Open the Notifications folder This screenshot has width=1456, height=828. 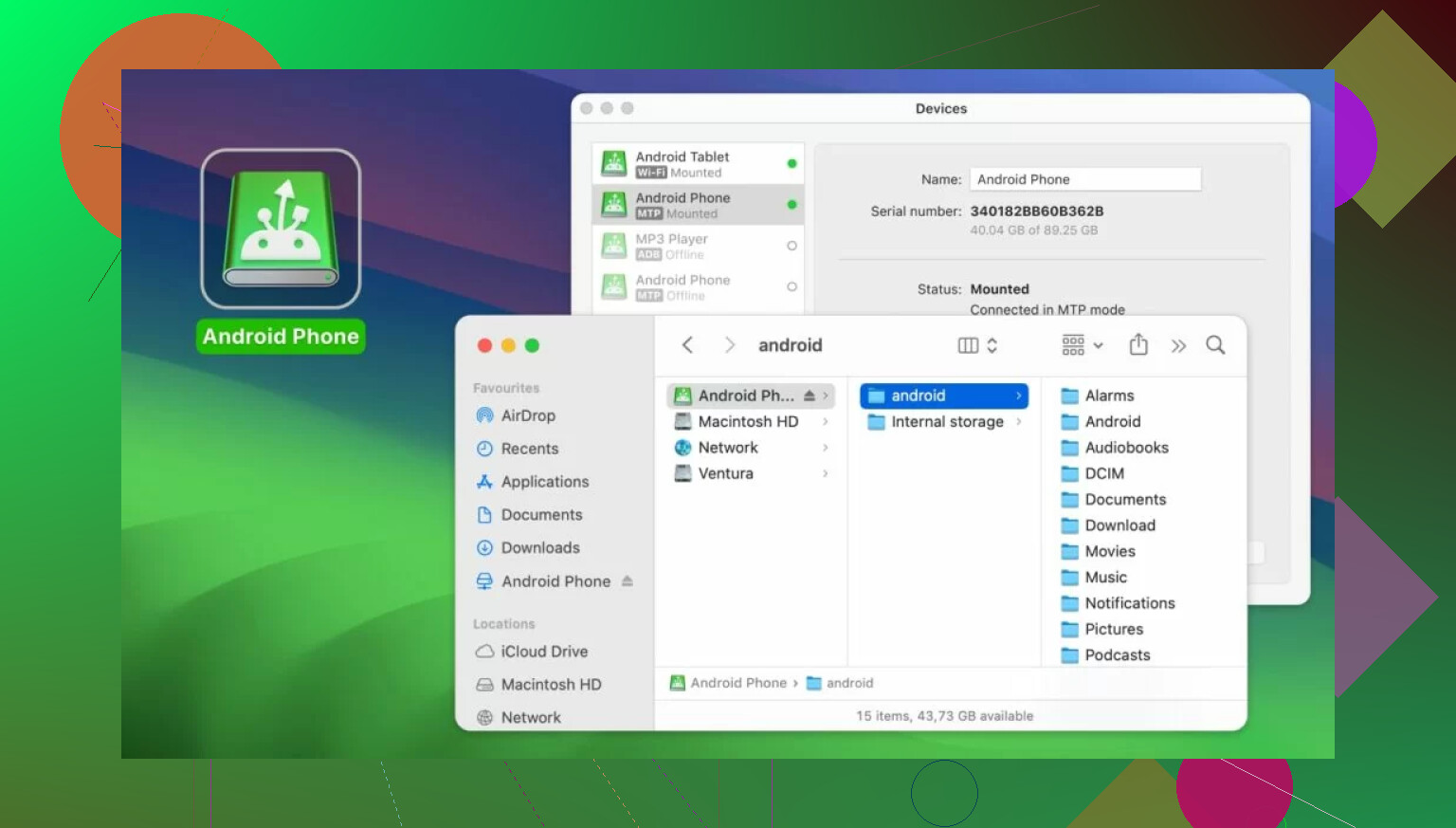tap(1118, 603)
